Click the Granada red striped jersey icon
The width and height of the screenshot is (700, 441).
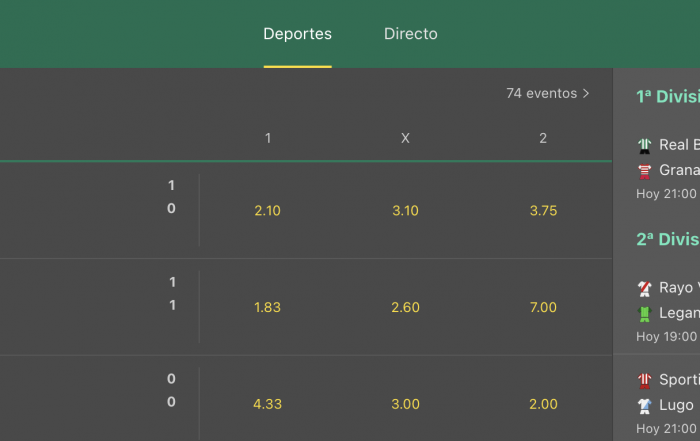[644, 171]
